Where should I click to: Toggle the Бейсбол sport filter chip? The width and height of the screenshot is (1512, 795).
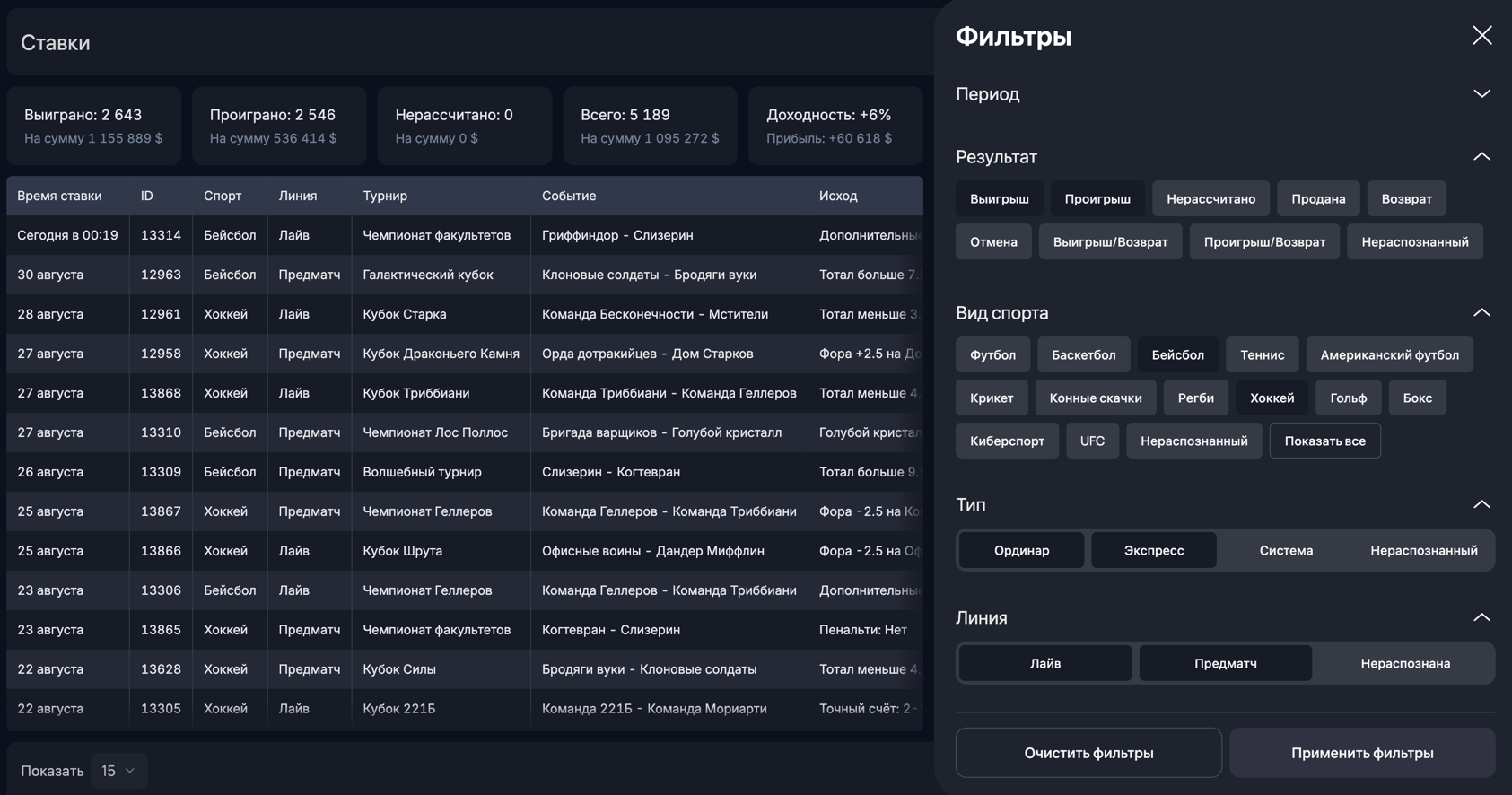(x=1177, y=355)
